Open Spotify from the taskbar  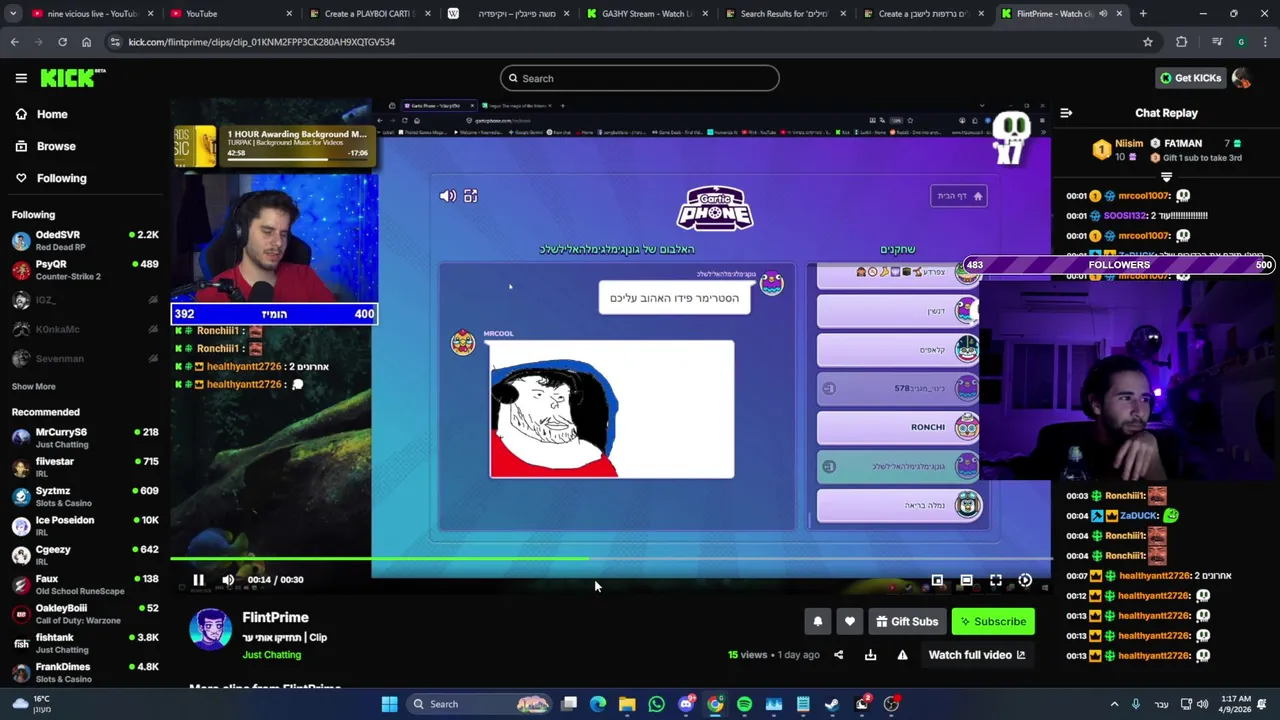coord(744,704)
